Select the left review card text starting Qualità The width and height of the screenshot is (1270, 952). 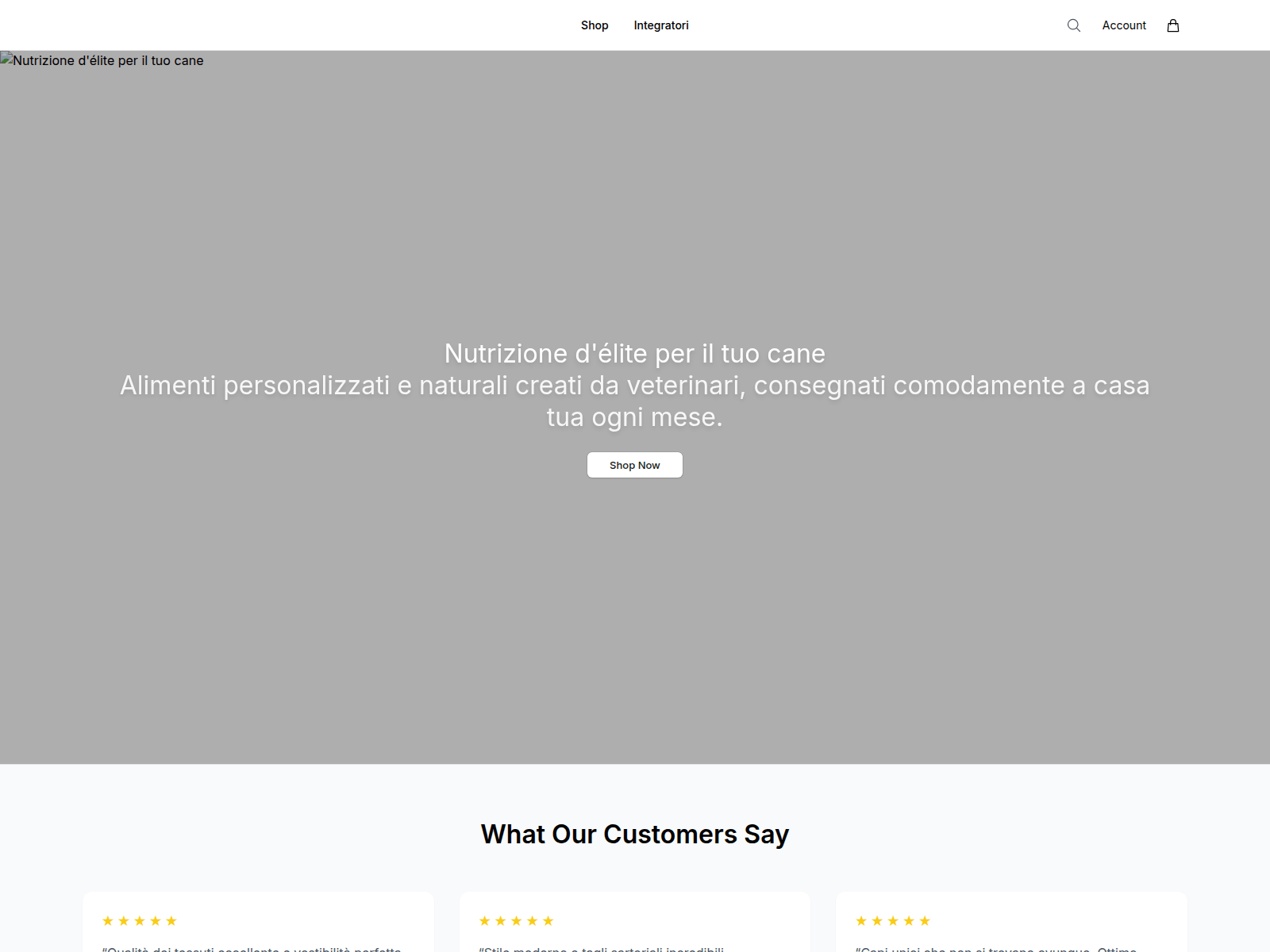point(252,948)
